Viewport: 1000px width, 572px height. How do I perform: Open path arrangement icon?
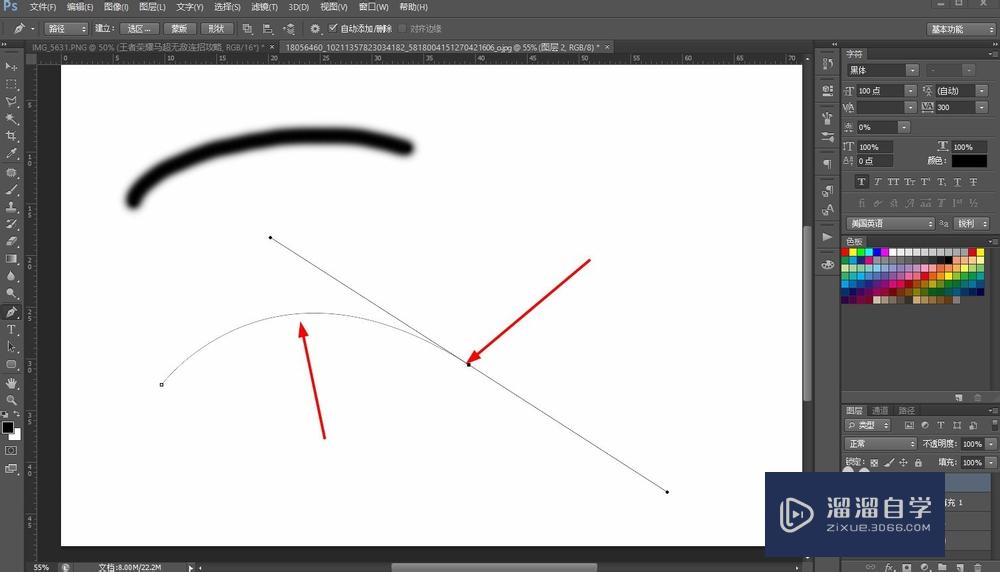pos(290,29)
